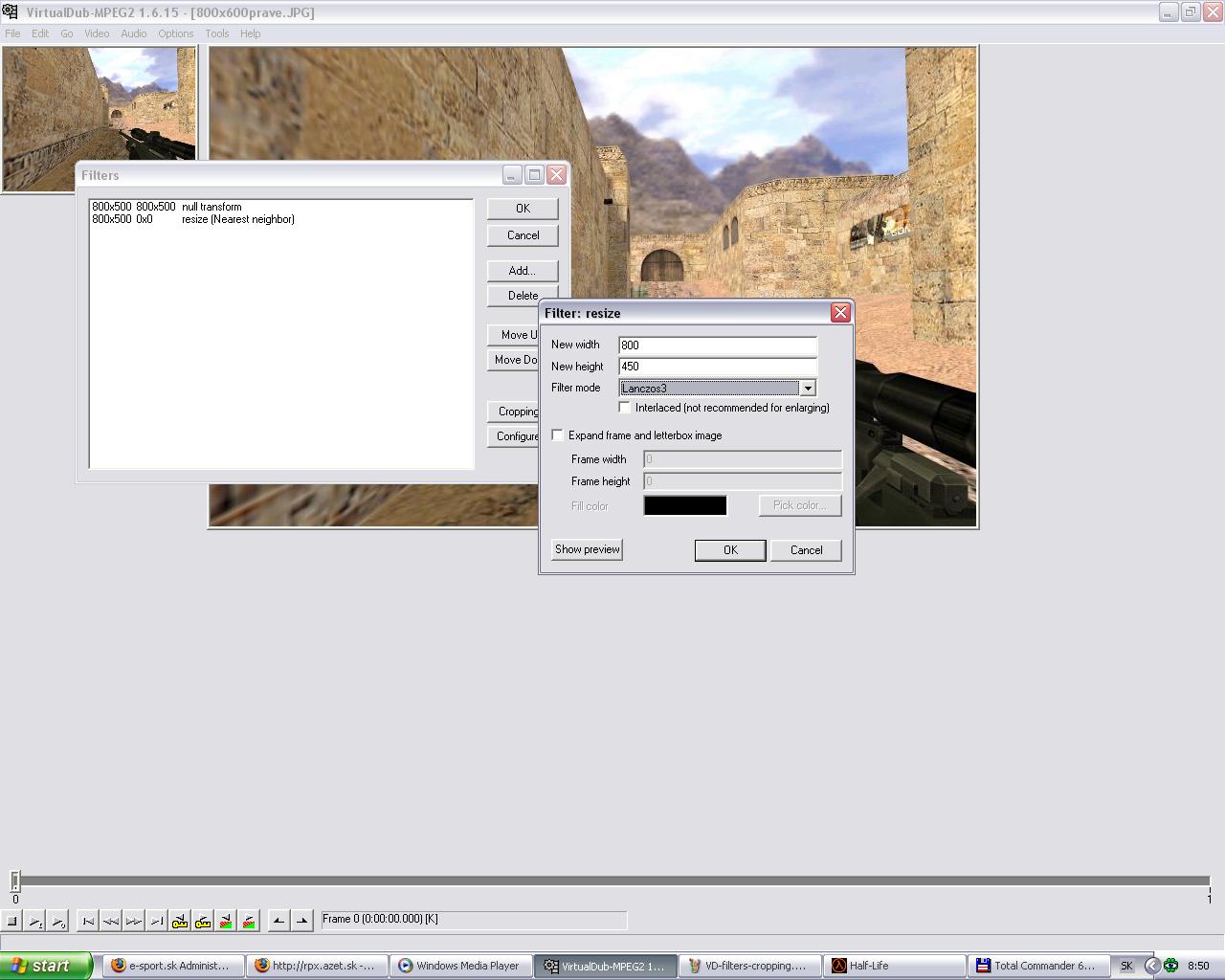Image resolution: width=1225 pixels, height=980 pixels.
Task: Click Add... in the Filters window
Action: [523, 271]
